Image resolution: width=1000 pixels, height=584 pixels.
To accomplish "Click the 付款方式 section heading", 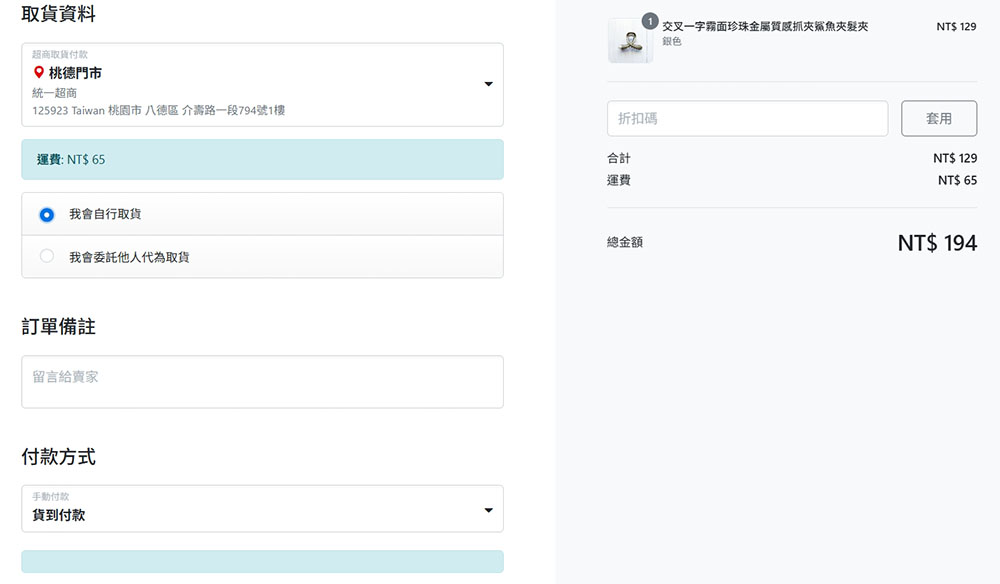I will click(x=58, y=456).
